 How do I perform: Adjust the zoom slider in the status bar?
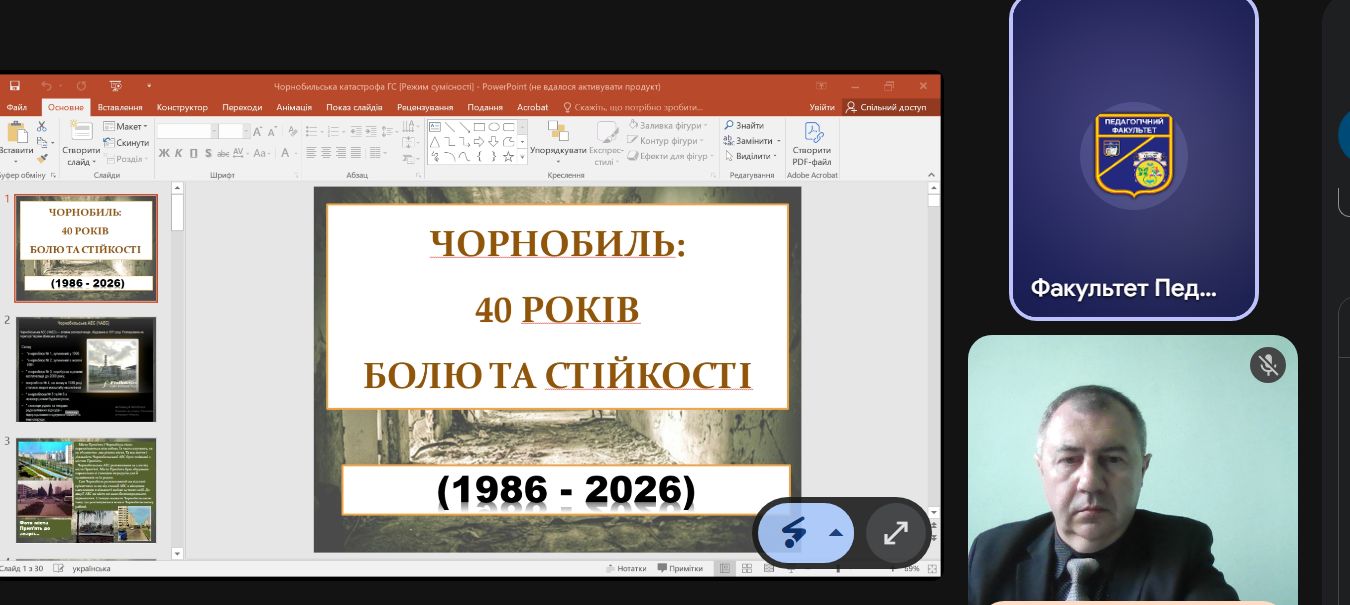point(838,568)
